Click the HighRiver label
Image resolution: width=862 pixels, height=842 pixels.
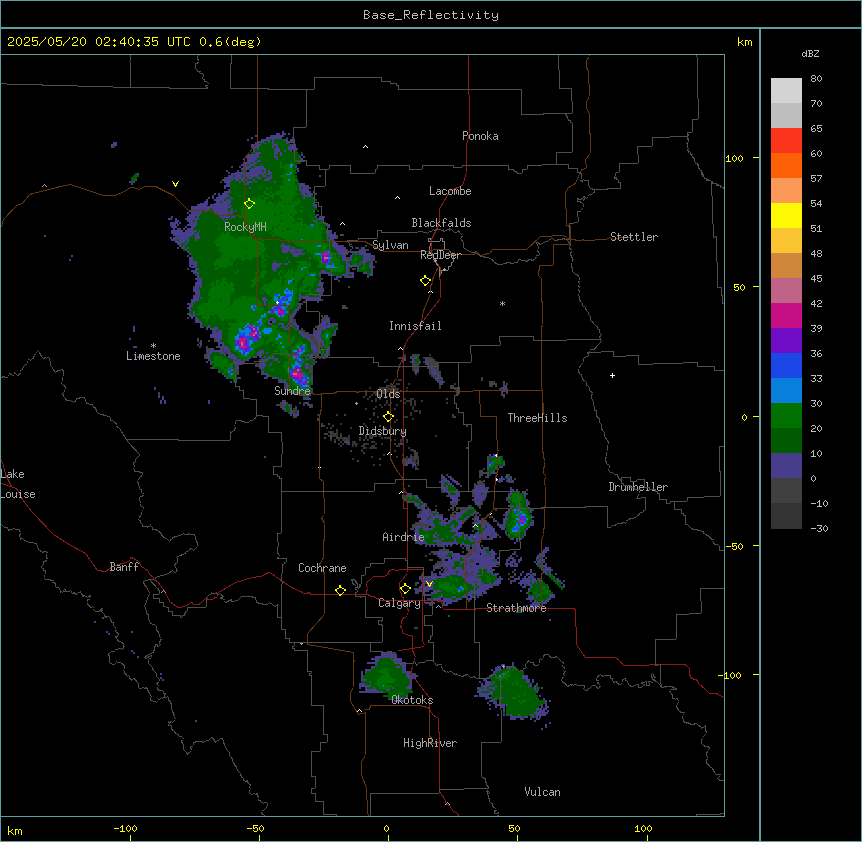(430, 743)
